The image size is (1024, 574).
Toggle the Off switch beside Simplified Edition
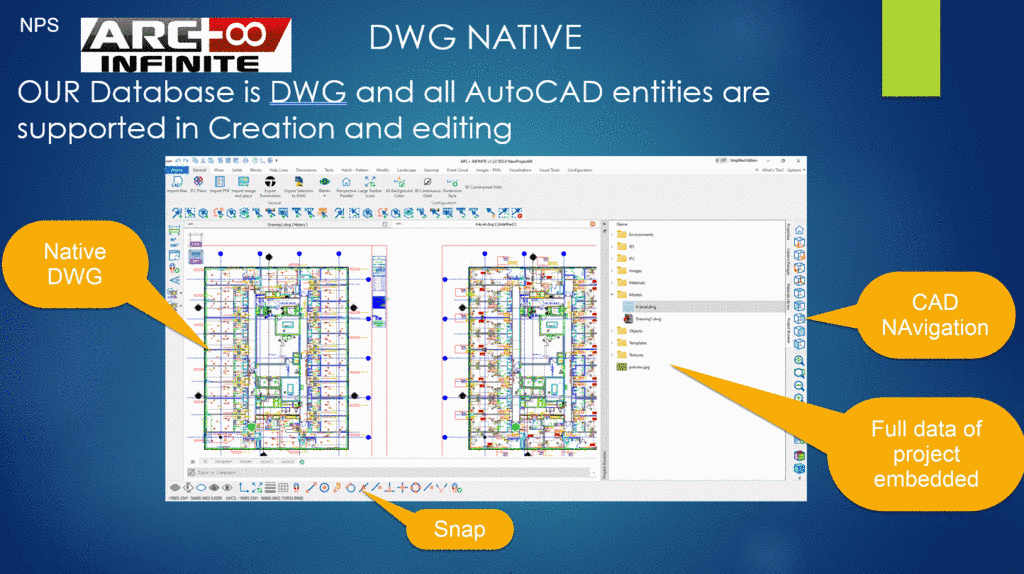(x=721, y=161)
